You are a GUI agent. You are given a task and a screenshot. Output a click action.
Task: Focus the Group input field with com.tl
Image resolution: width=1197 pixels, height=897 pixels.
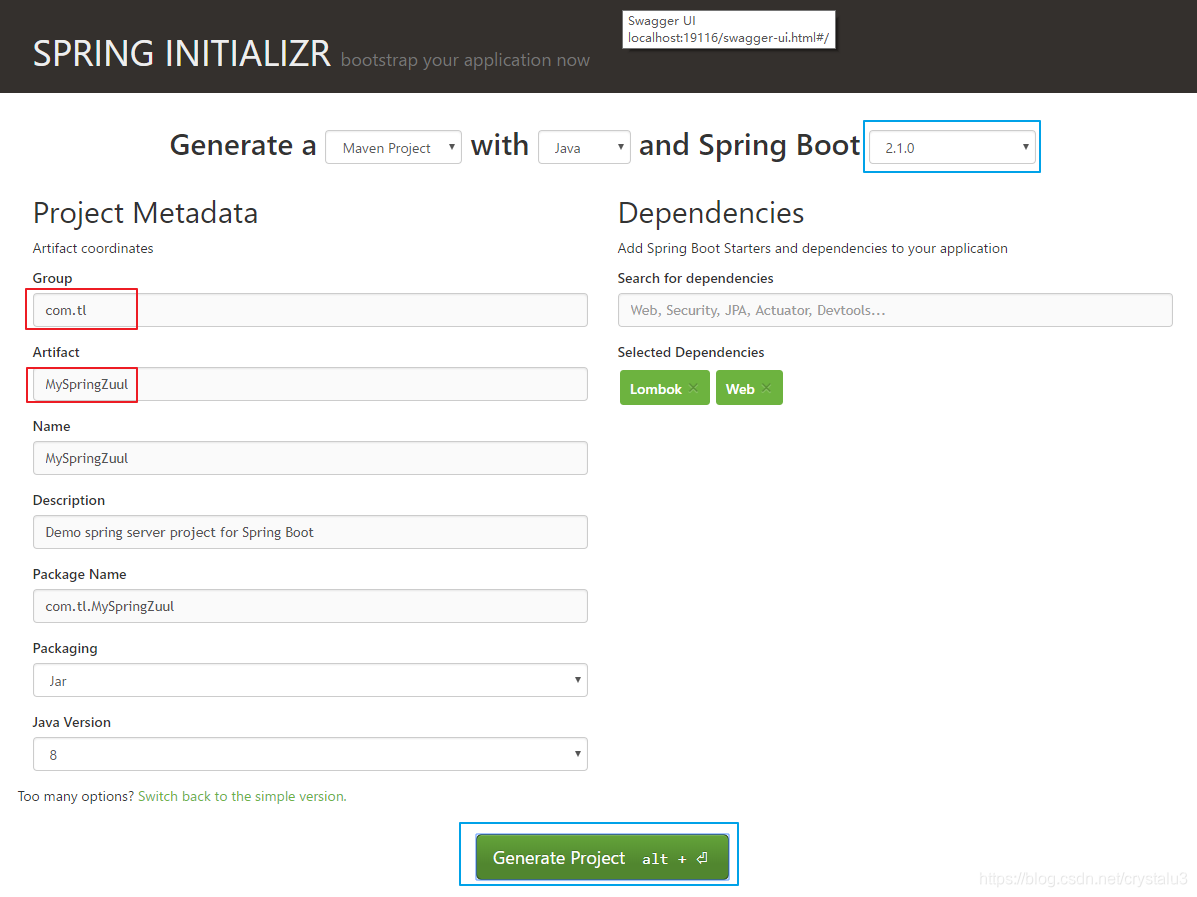tap(310, 310)
